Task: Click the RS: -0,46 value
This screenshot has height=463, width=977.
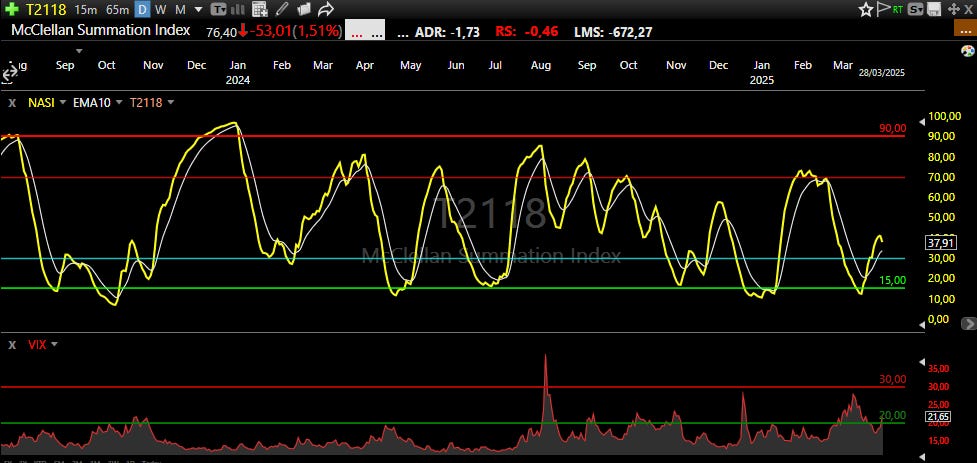Action: click(527, 32)
